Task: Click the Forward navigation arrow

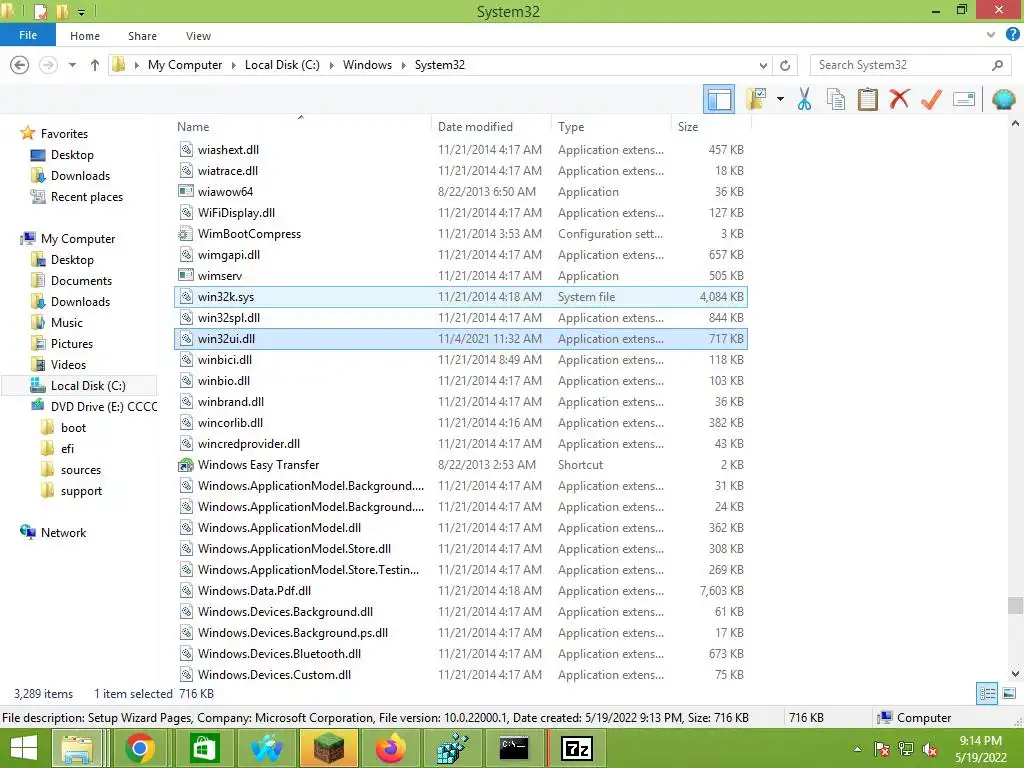Action: click(48, 65)
